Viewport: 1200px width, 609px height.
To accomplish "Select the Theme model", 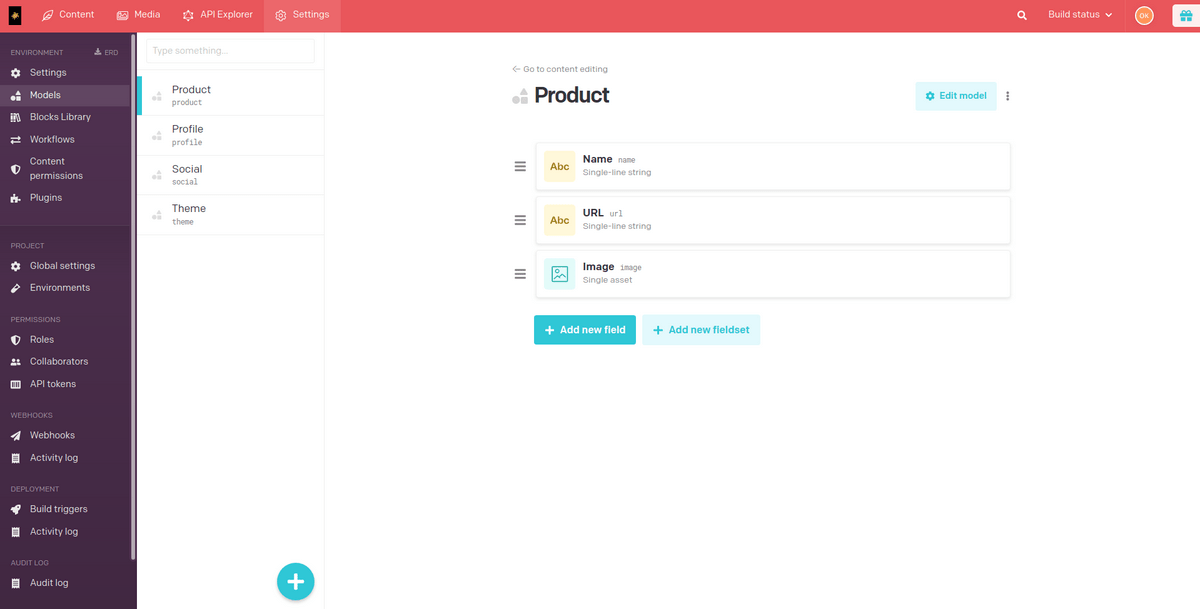I will tap(230, 215).
